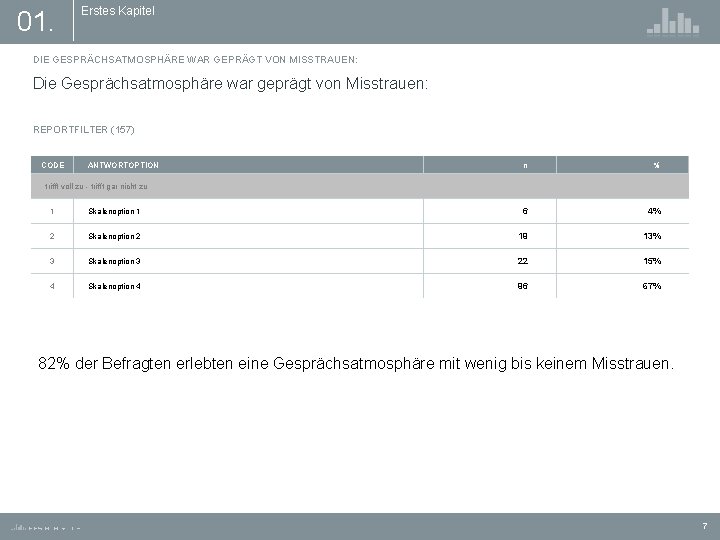Click the large heading 'Die Gesprächsatmosphäre war geprägt von Misstrauen:'

[231, 84]
